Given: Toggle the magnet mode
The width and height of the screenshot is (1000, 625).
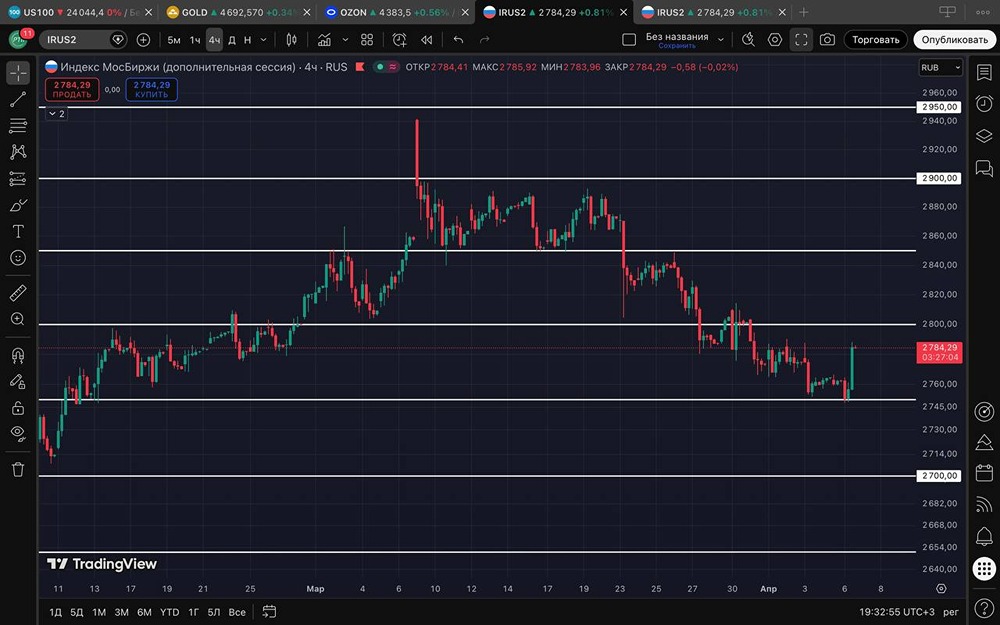Looking at the screenshot, I should [x=18, y=355].
